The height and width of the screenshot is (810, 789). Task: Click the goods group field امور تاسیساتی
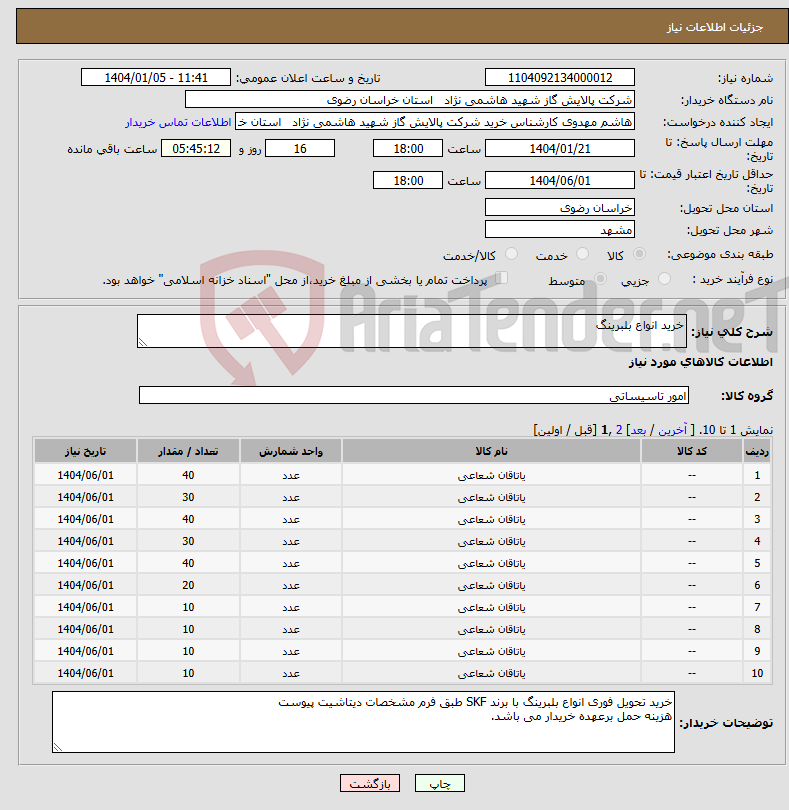pos(414,395)
